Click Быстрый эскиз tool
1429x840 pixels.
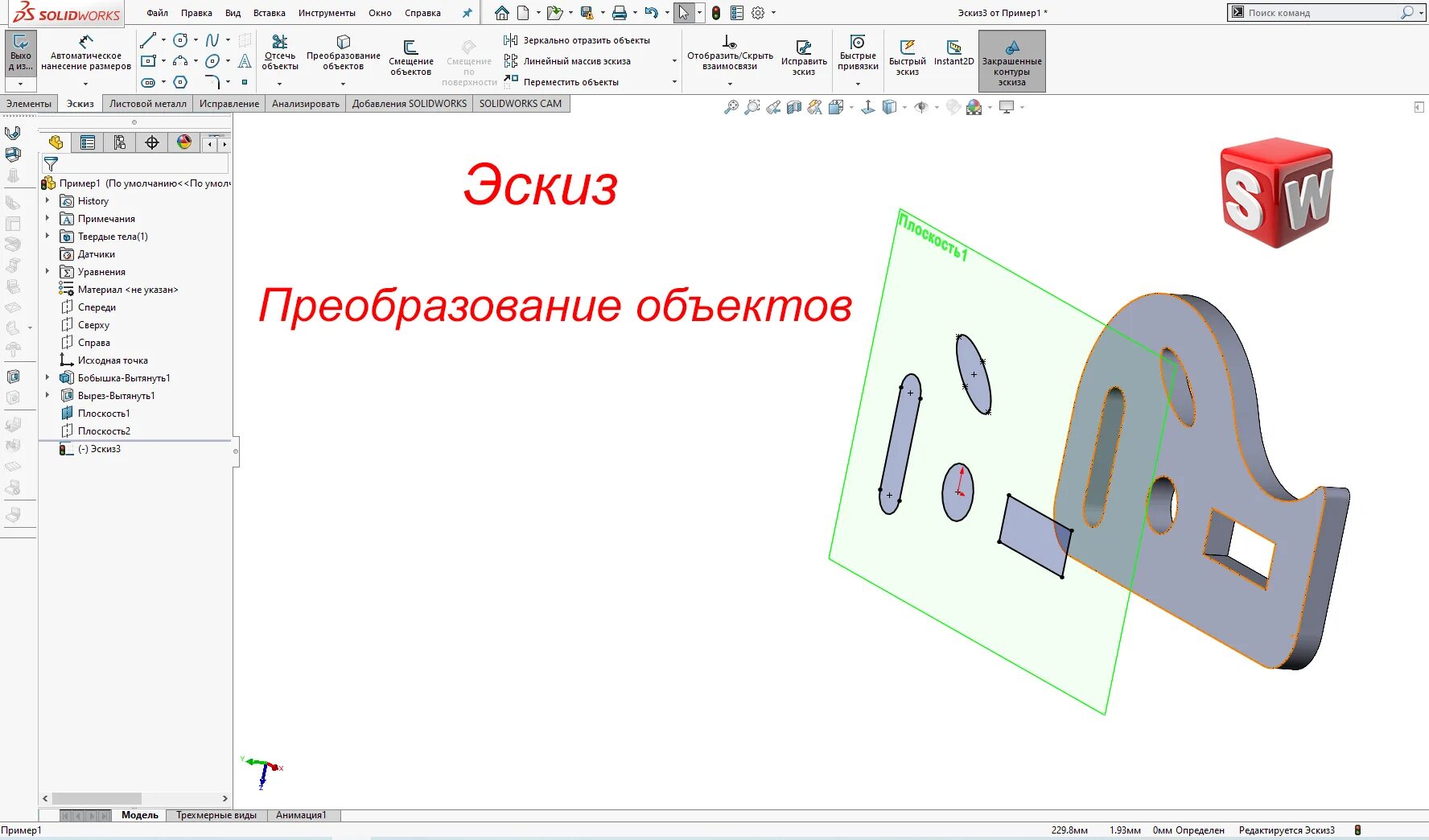pos(908,58)
